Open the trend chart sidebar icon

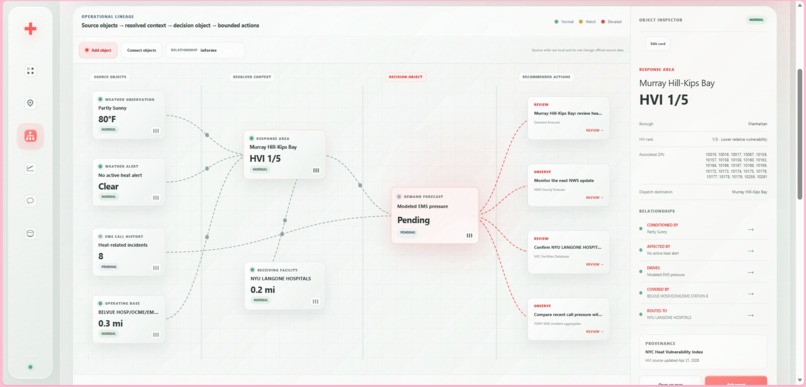[x=30, y=168]
